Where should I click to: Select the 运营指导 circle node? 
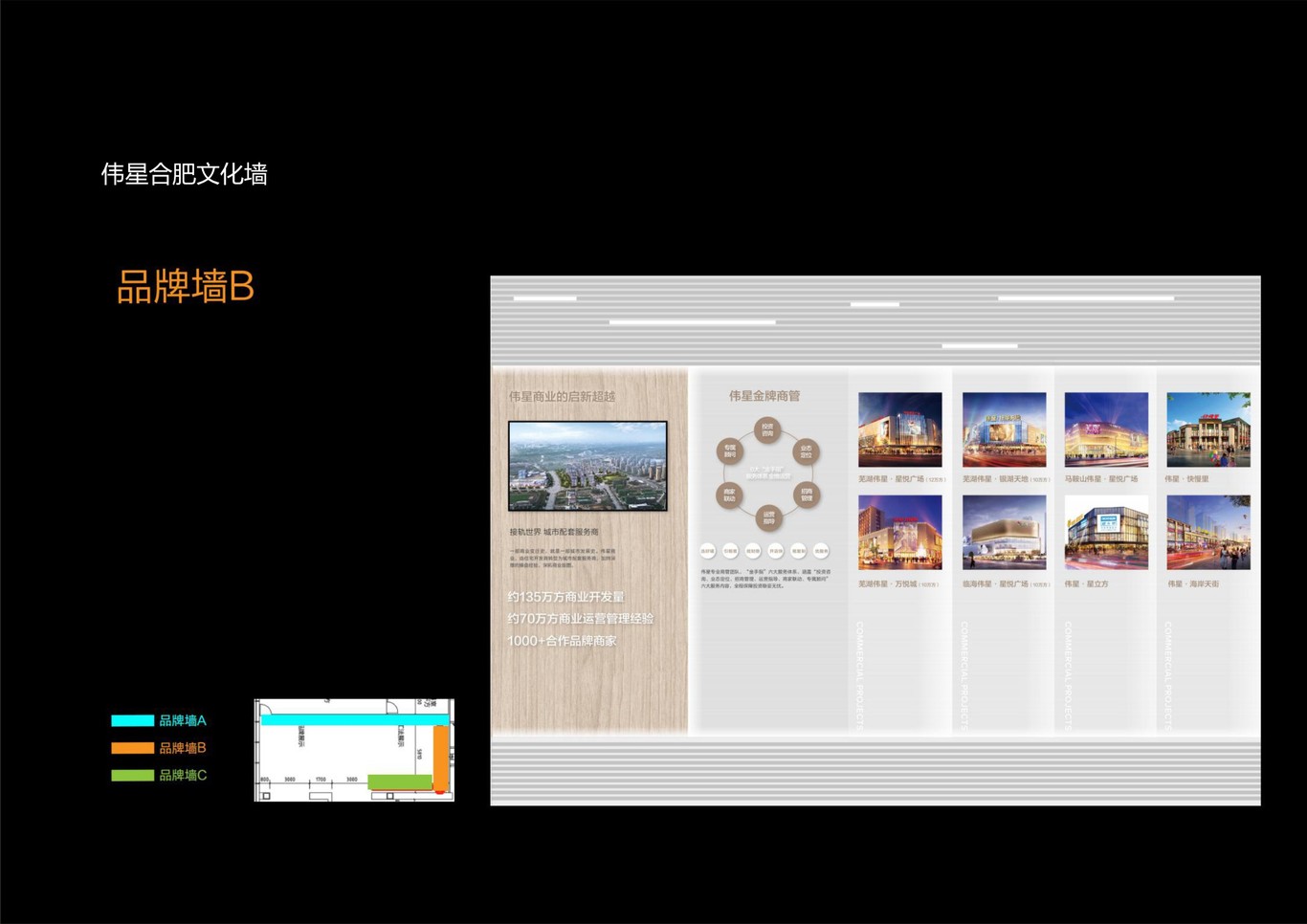pyautogui.click(x=768, y=517)
